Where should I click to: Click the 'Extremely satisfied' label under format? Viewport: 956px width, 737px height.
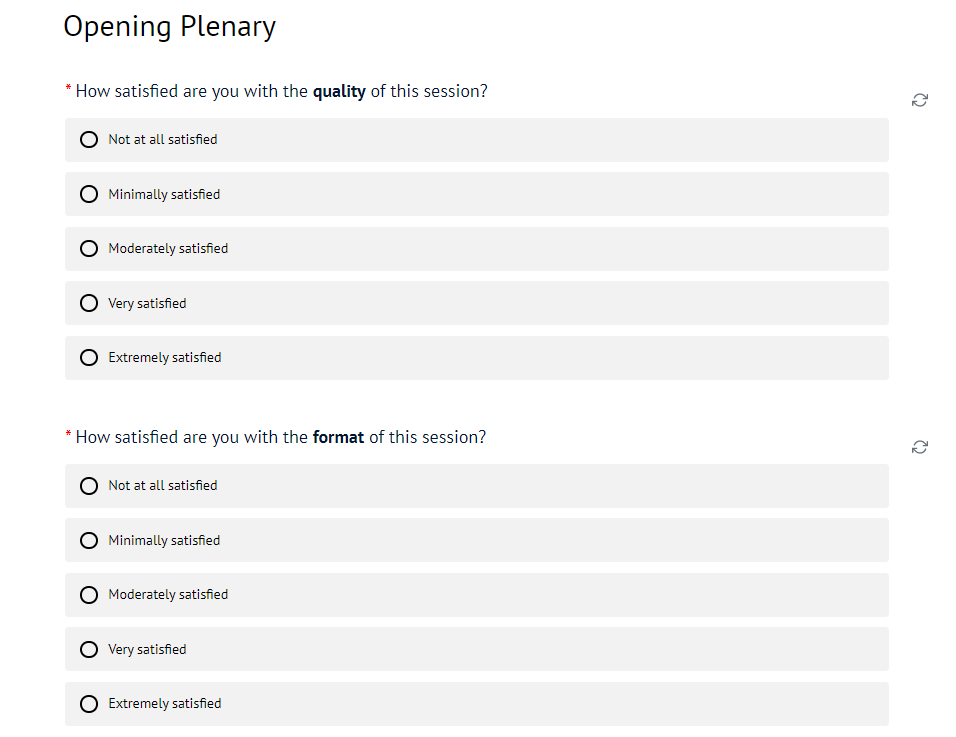(165, 704)
